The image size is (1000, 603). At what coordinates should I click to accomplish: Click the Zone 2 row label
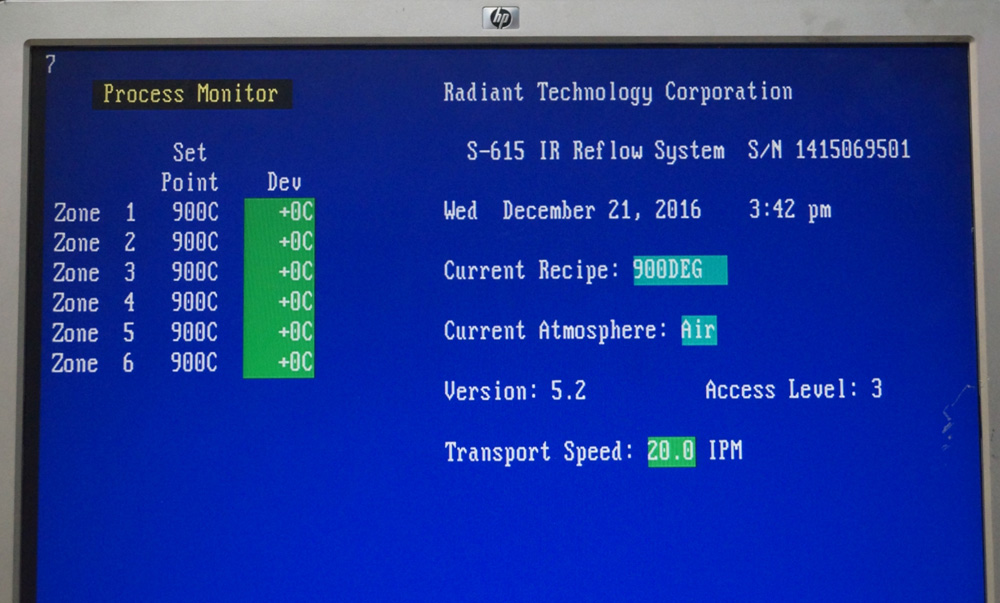pyautogui.click(x=94, y=242)
